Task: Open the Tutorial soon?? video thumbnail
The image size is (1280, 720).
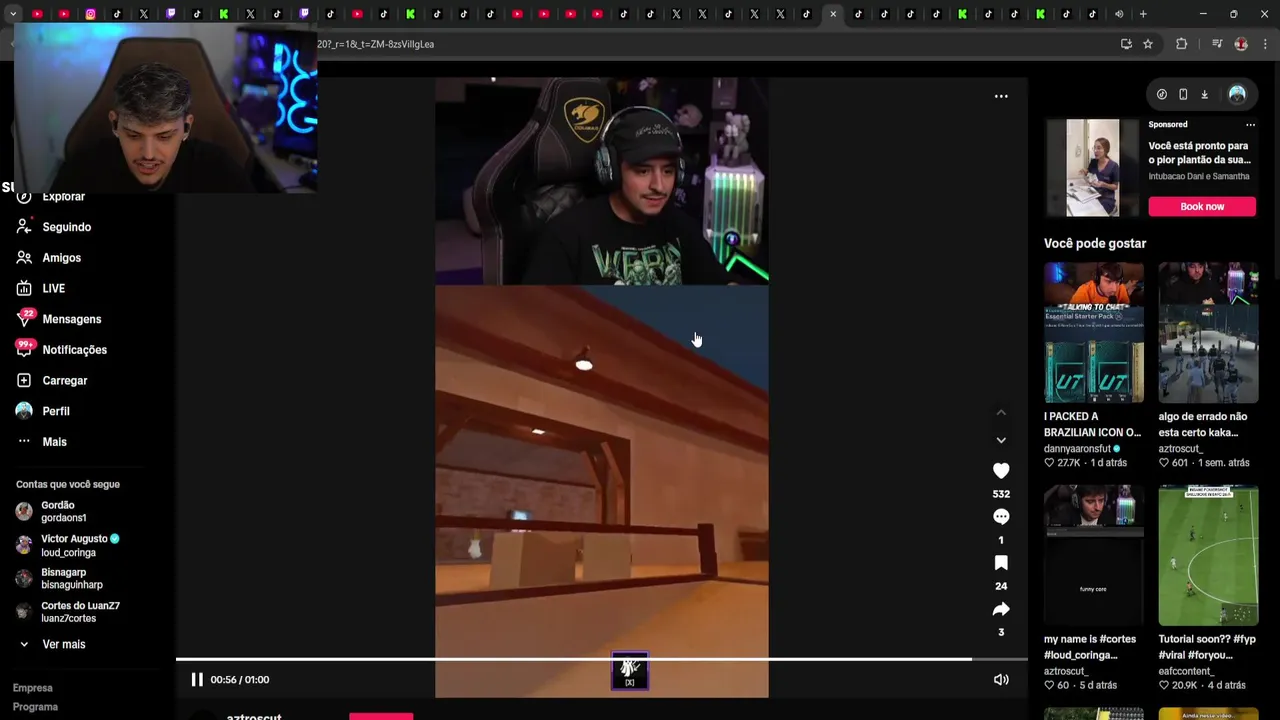Action: 1208,556
